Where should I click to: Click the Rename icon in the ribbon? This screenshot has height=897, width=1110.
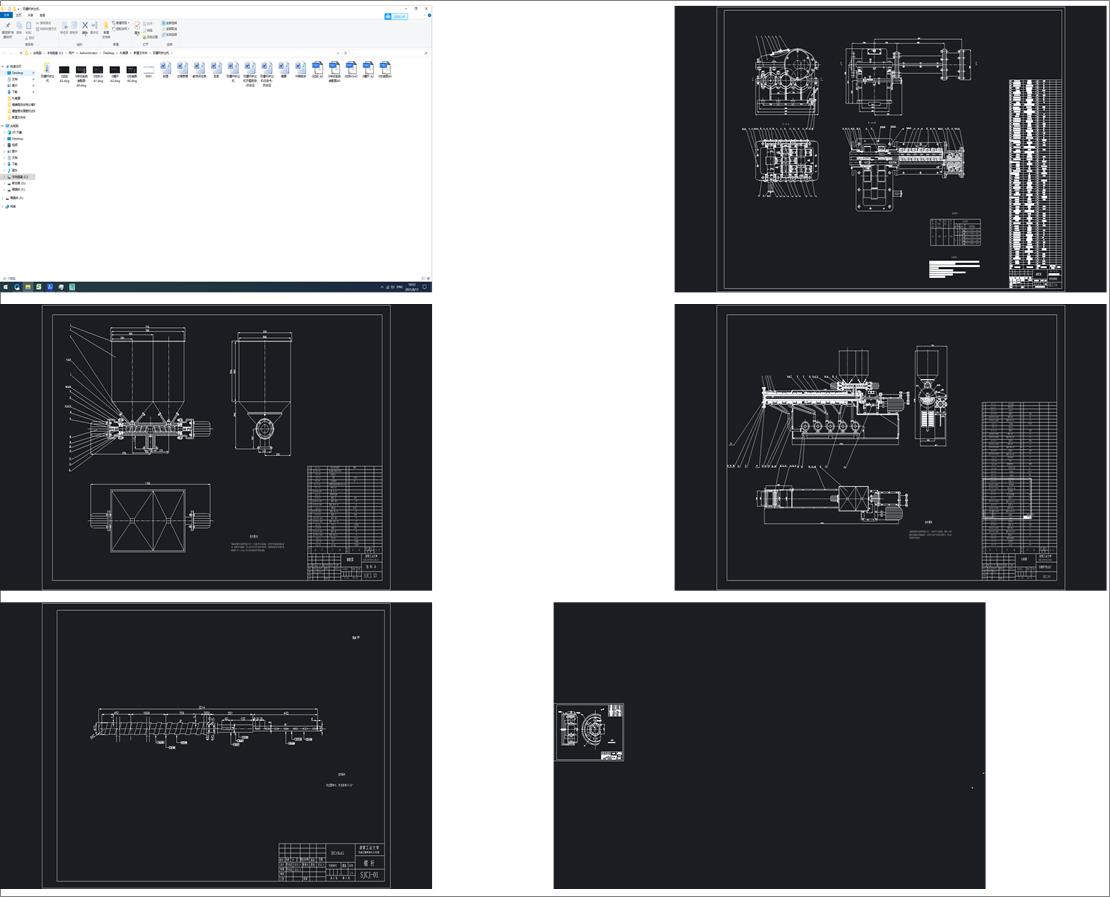[x=94, y=27]
